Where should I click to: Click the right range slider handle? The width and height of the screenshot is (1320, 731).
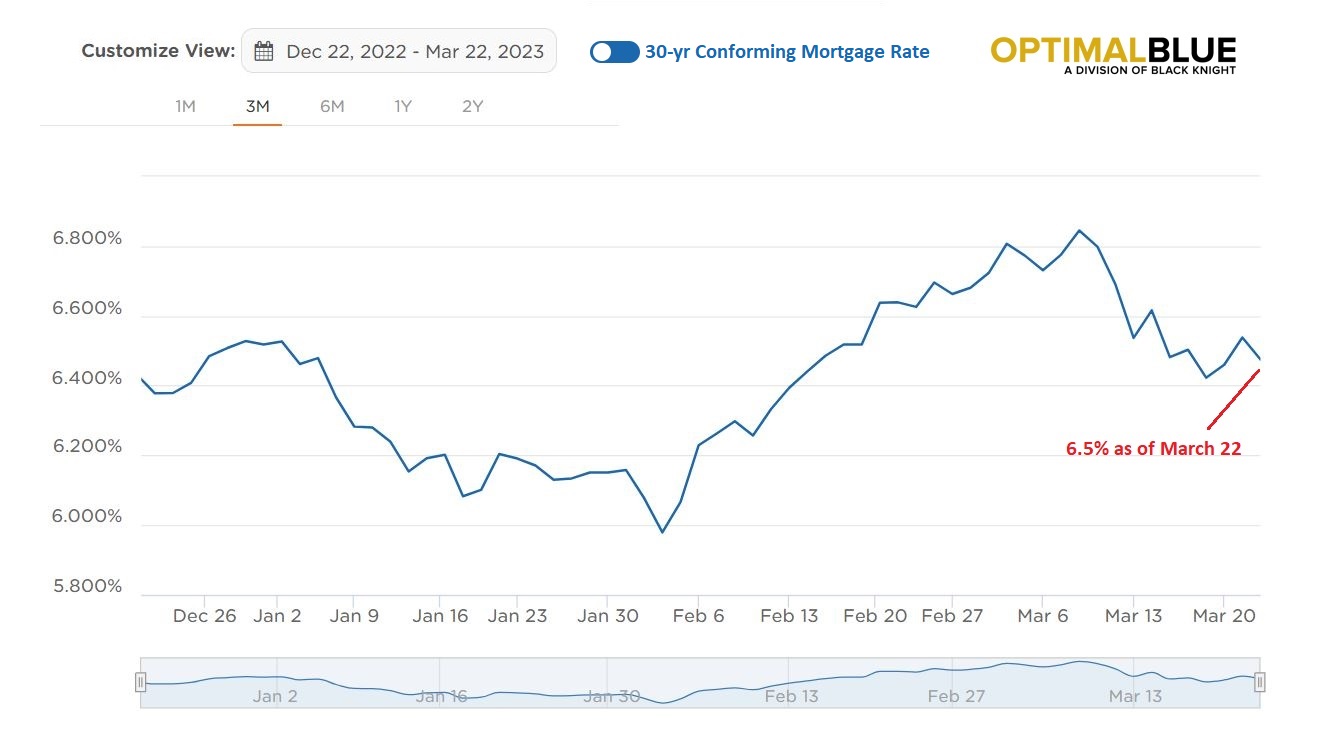tap(1260, 682)
